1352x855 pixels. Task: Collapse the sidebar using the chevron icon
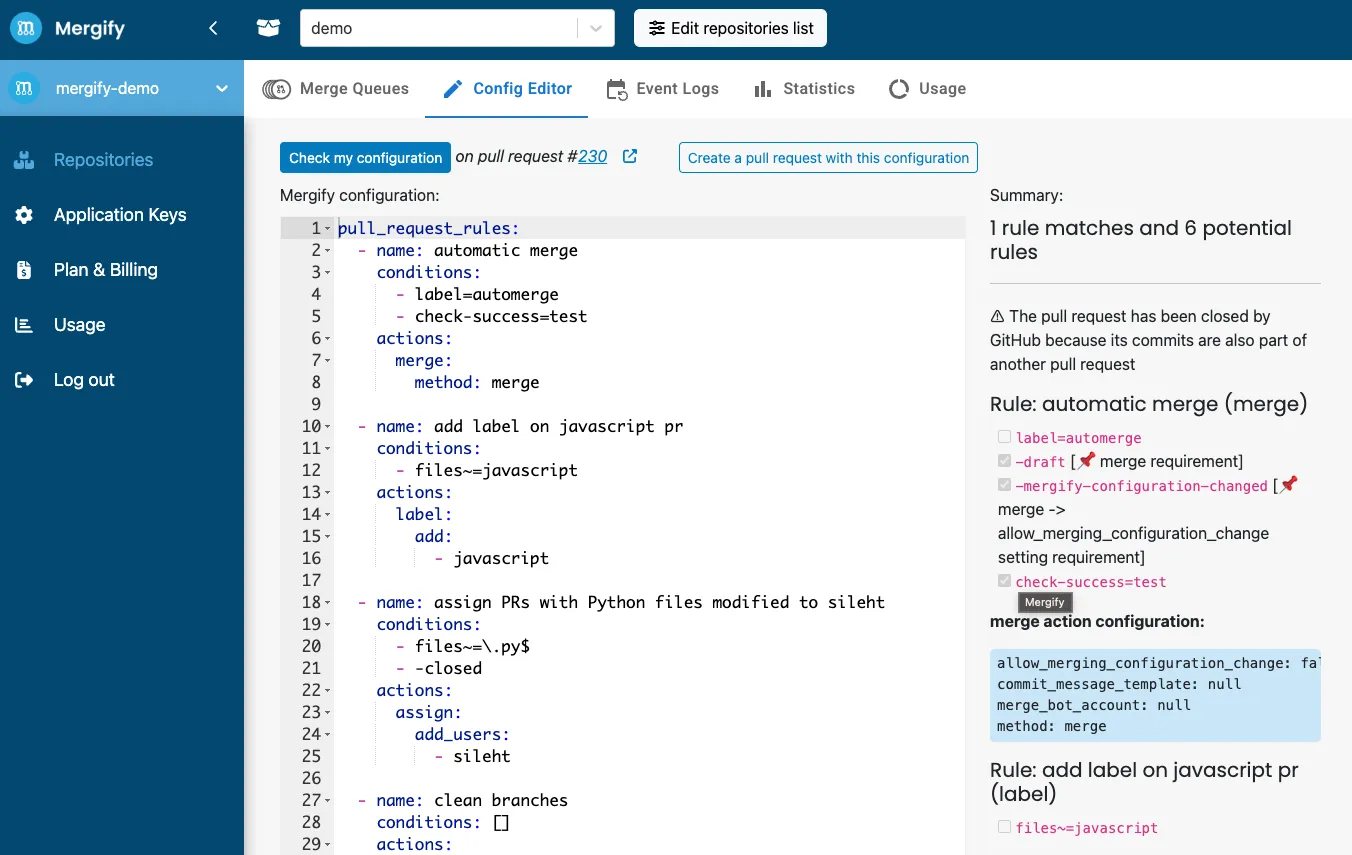(213, 29)
